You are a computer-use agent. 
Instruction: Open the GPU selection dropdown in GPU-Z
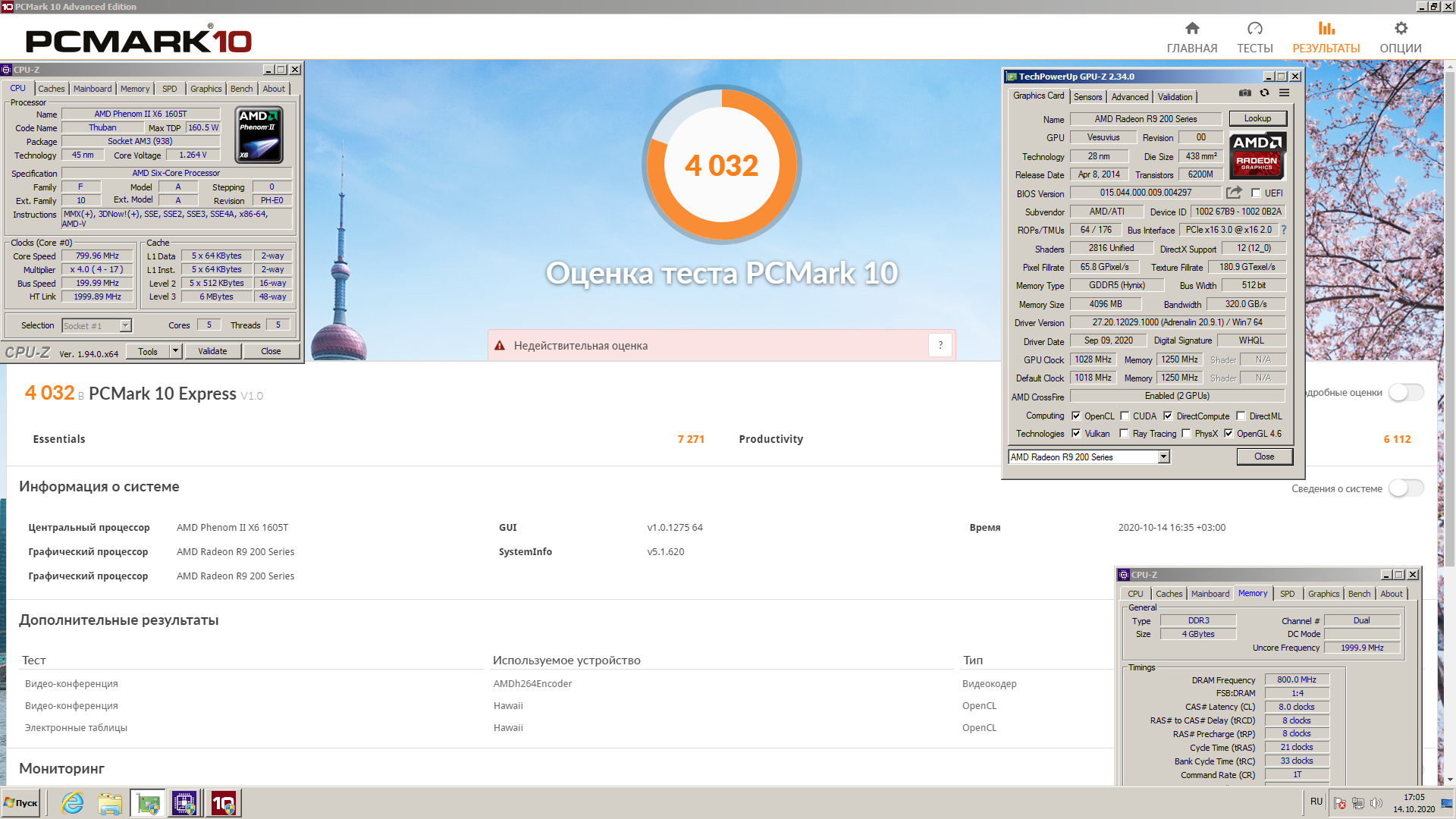(1088, 457)
